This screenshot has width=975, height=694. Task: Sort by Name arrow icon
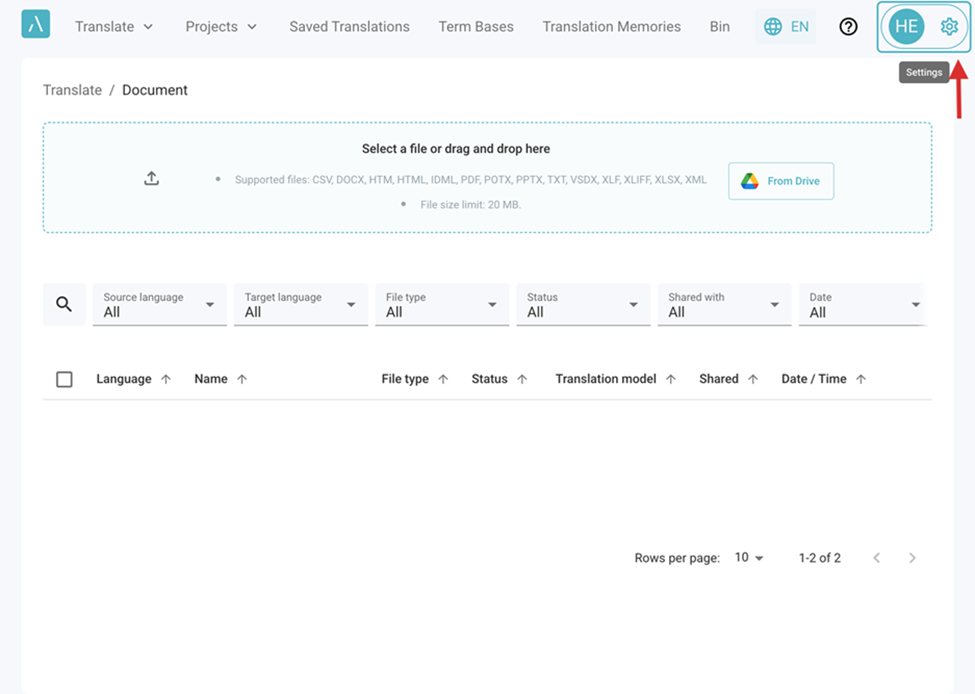(x=242, y=379)
